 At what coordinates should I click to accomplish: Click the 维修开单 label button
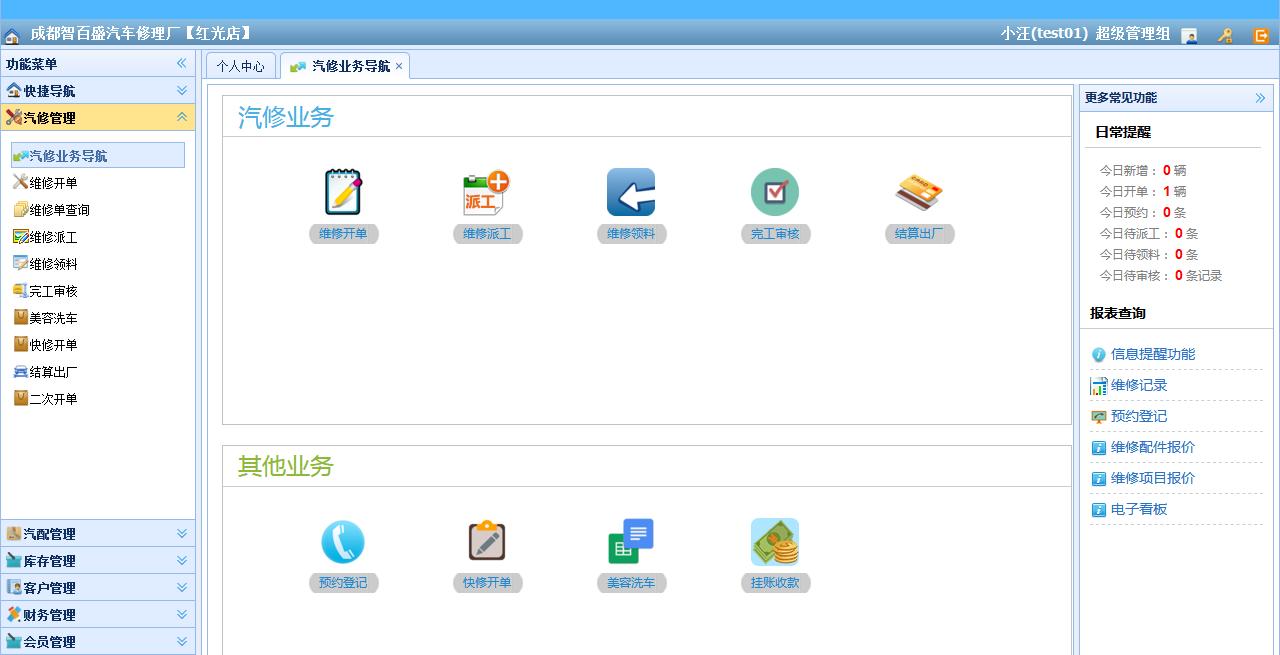pyautogui.click(x=343, y=234)
